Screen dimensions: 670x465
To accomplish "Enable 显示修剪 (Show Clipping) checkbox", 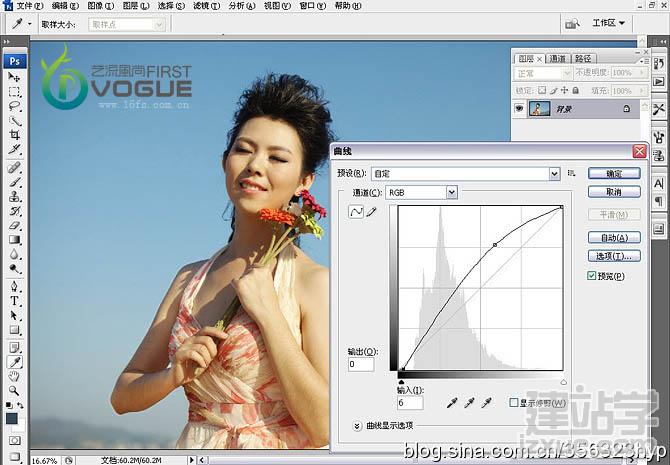I will (514, 402).
